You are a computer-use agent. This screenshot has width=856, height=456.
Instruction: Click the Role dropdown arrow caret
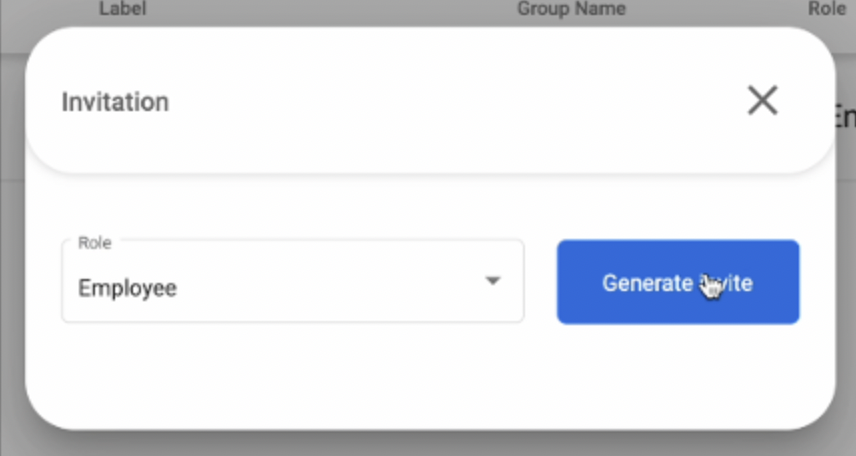pyautogui.click(x=493, y=281)
